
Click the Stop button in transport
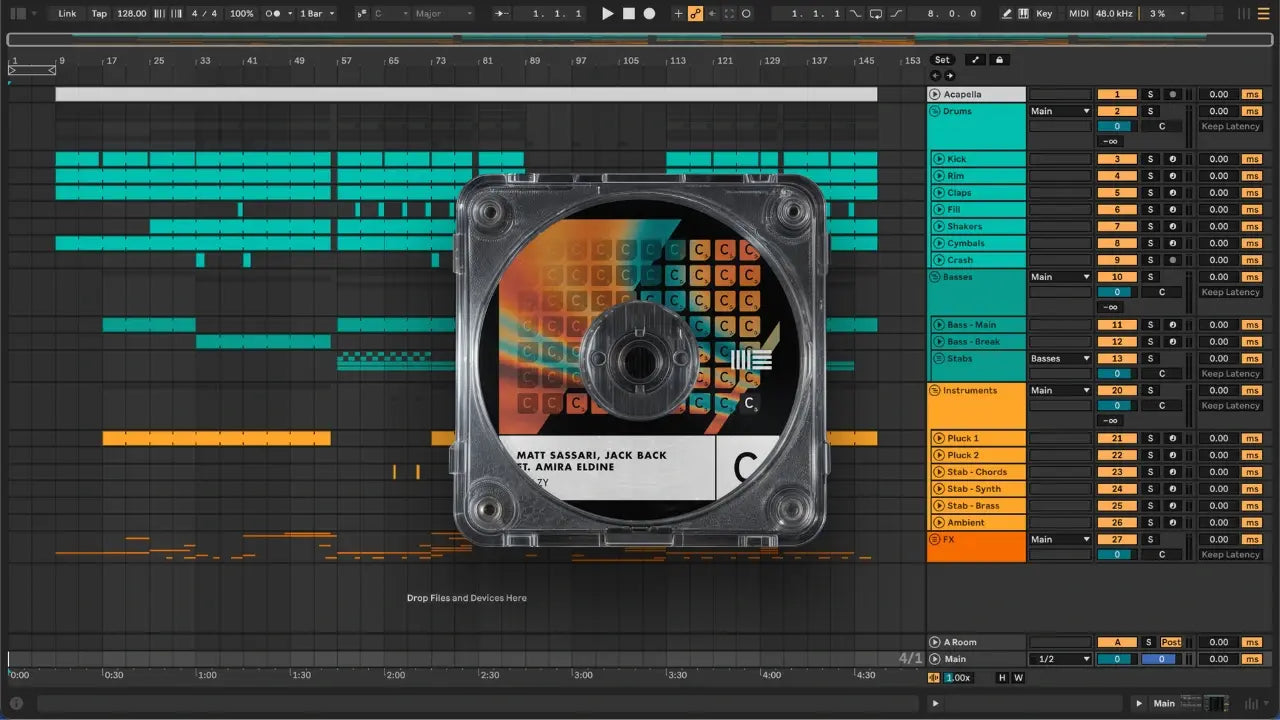pos(629,14)
